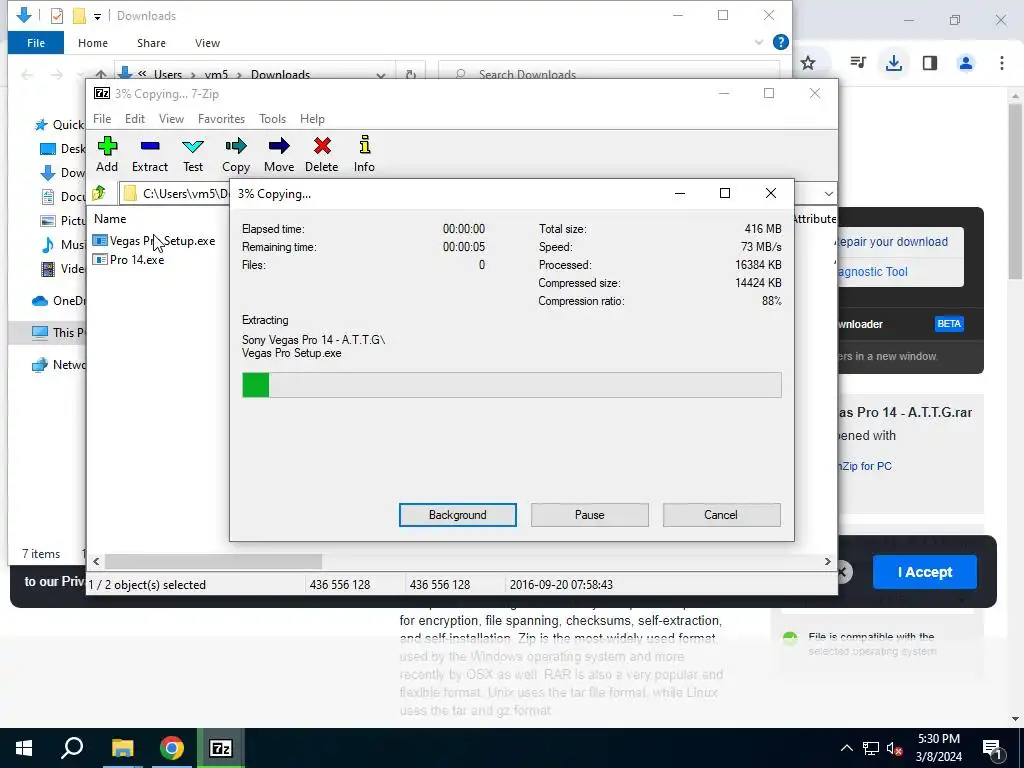1024x768 pixels.
Task: Click the red Delete icon in 7-Zip
Action: point(322,154)
